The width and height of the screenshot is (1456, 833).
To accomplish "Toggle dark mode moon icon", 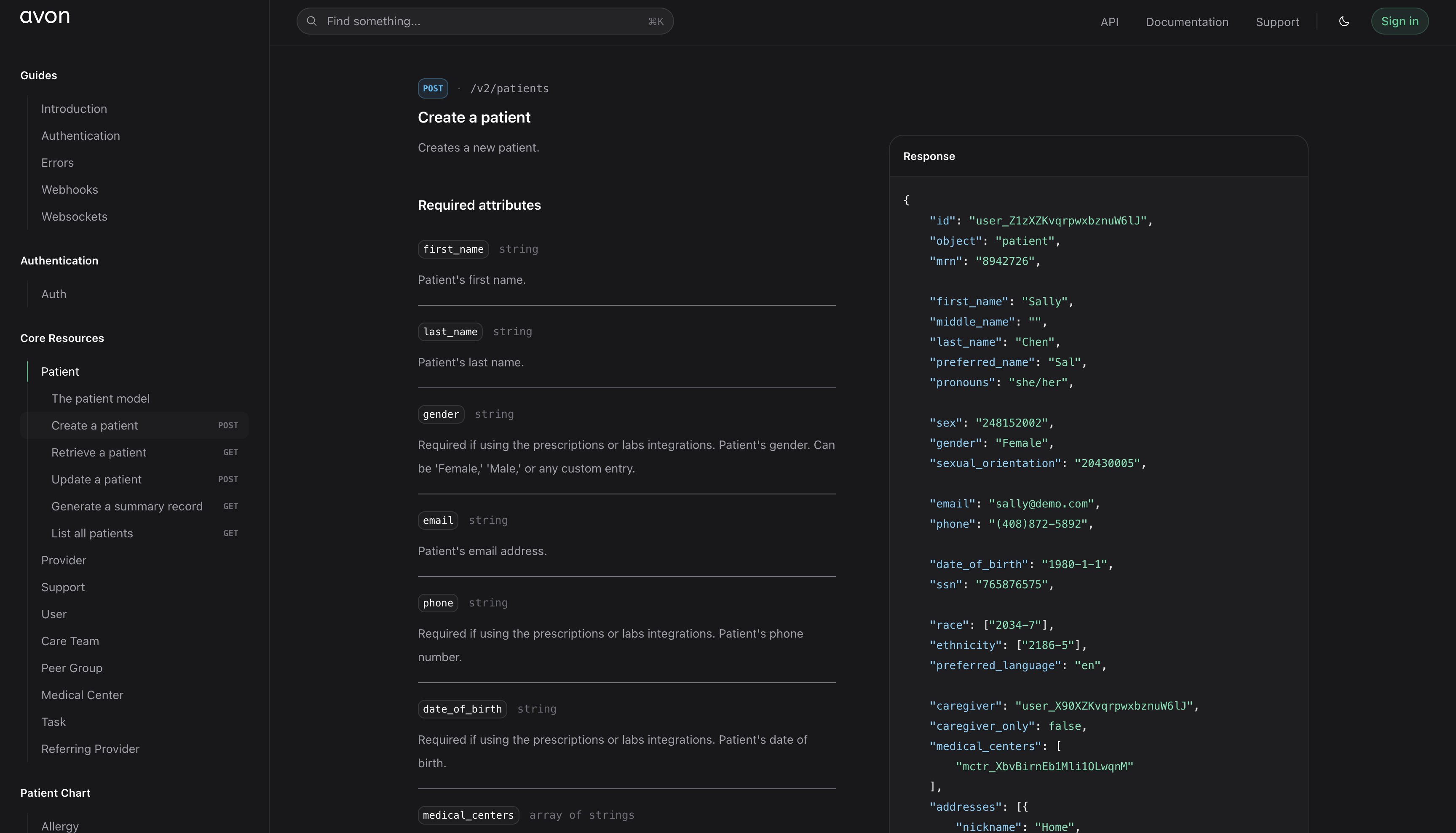I will pyautogui.click(x=1344, y=21).
